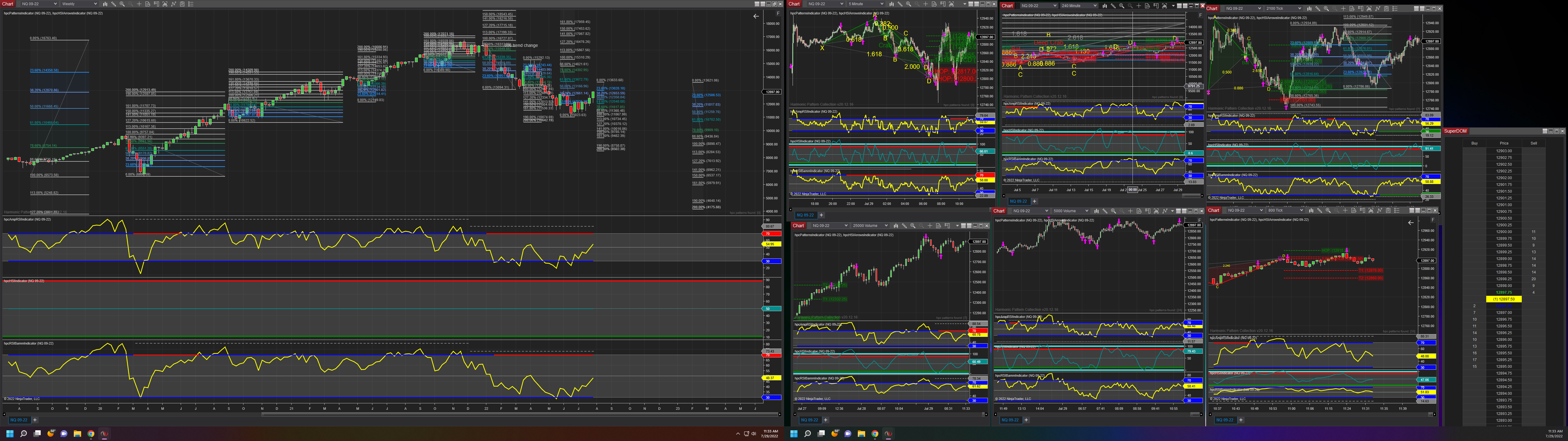Select drawing tools pencil on Weekly chart
Viewport: 1568px width, 441px height.
click(114, 4)
